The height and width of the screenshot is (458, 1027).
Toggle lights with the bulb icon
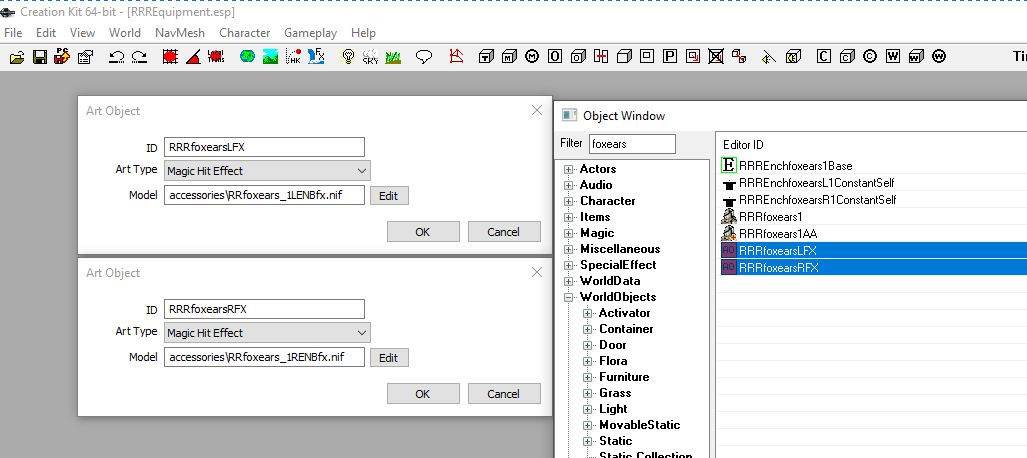tap(348, 57)
